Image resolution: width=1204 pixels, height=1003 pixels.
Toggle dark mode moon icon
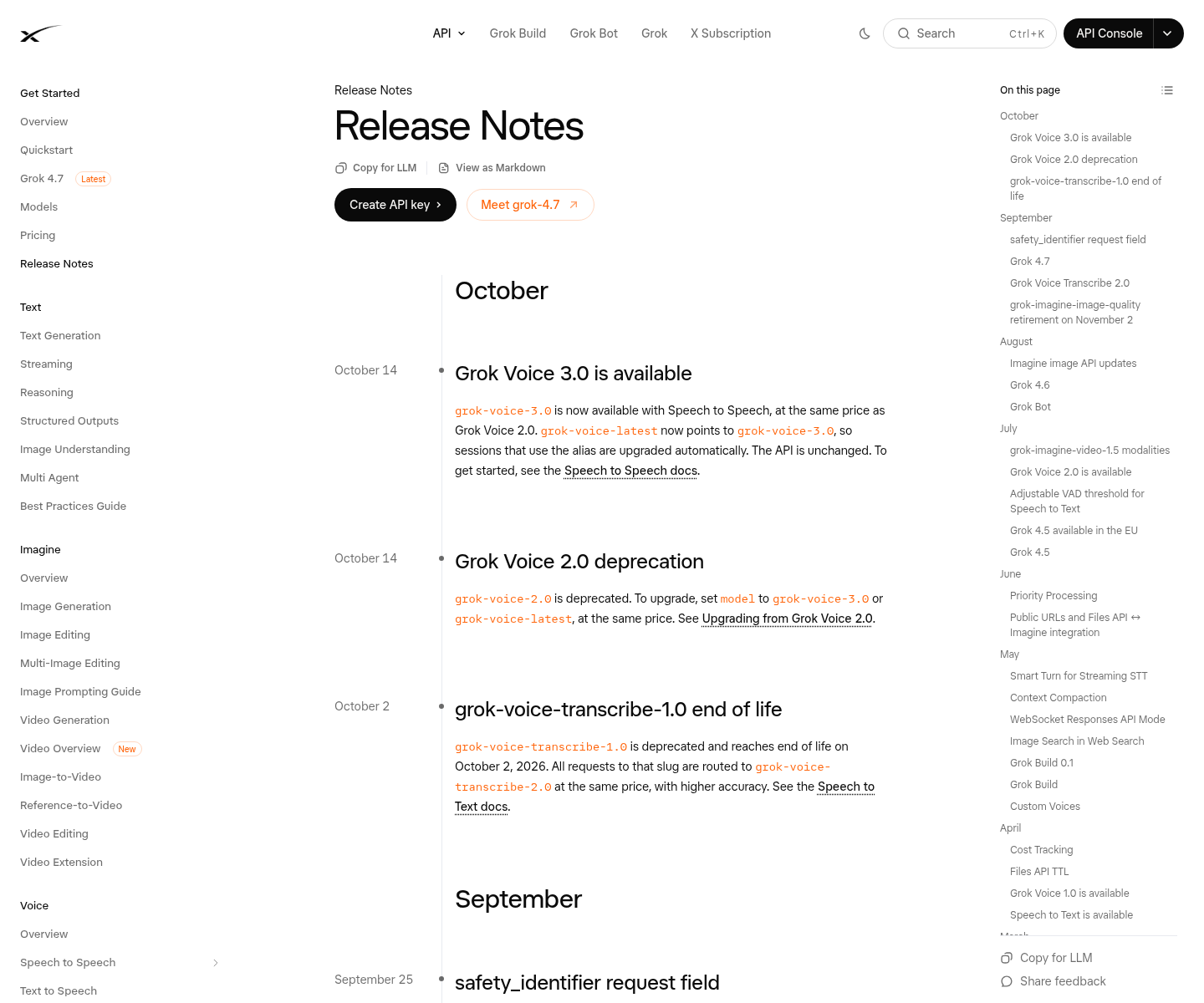(x=865, y=33)
